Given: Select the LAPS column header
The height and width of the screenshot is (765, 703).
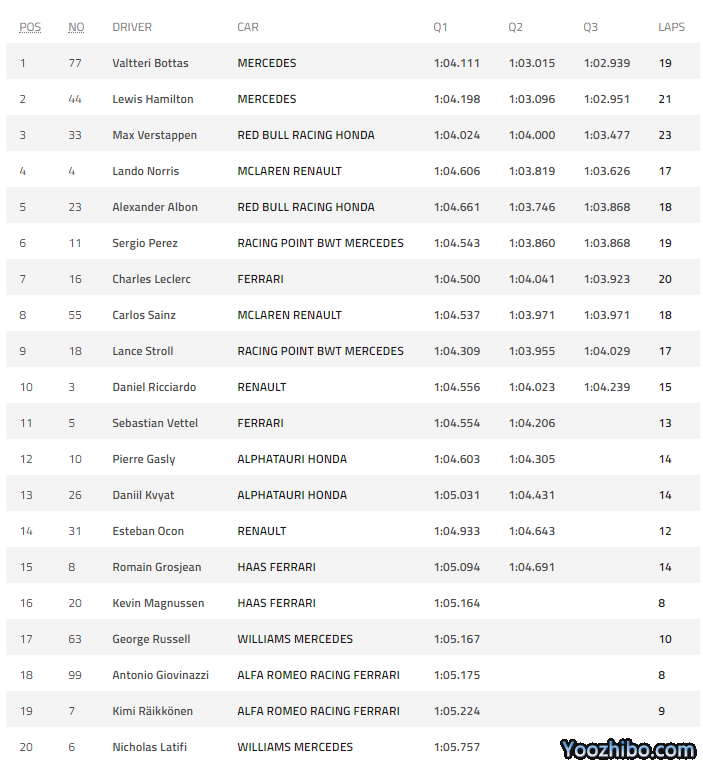Looking at the screenshot, I should pyautogui.click(x=671, y=27).
